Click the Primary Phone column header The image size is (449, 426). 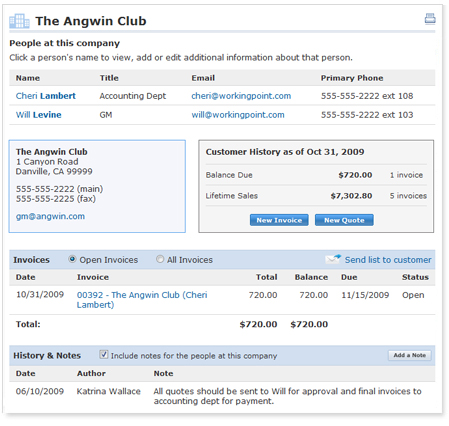(352, 78)
